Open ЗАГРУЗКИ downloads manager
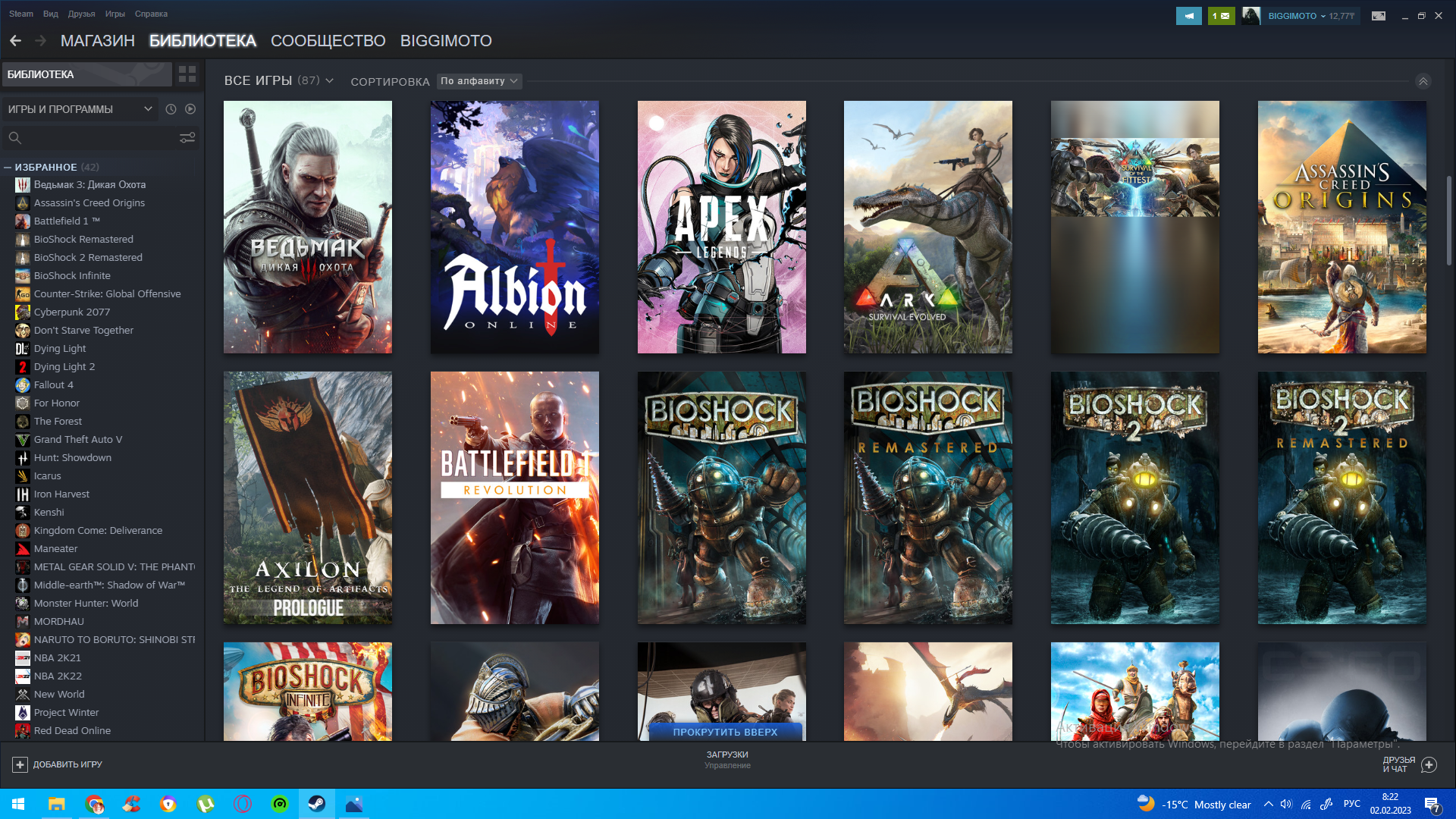This screenshot has height=819, width=1456. [x=727, y=760]
